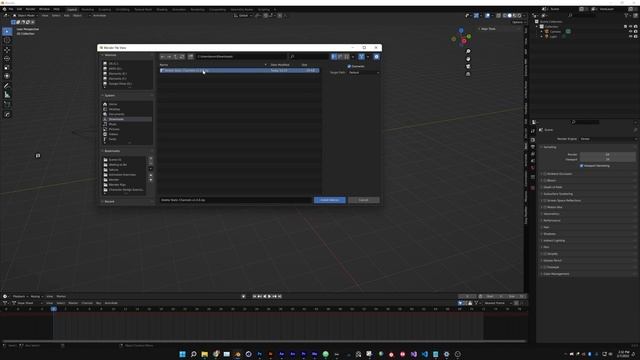
Task: Hide Light object with eye icon
Action: (630, 36)
